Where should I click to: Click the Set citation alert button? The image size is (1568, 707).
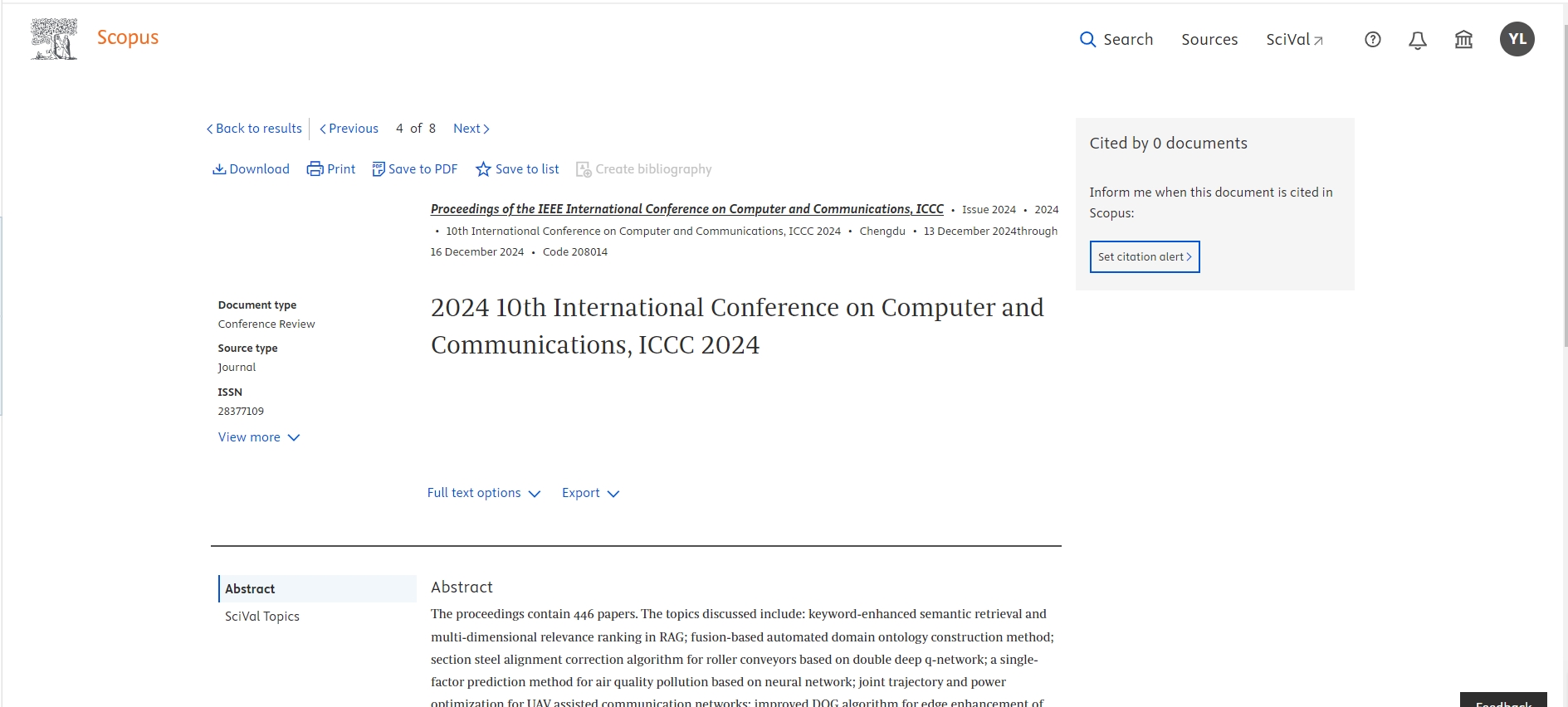[1144, 257]
